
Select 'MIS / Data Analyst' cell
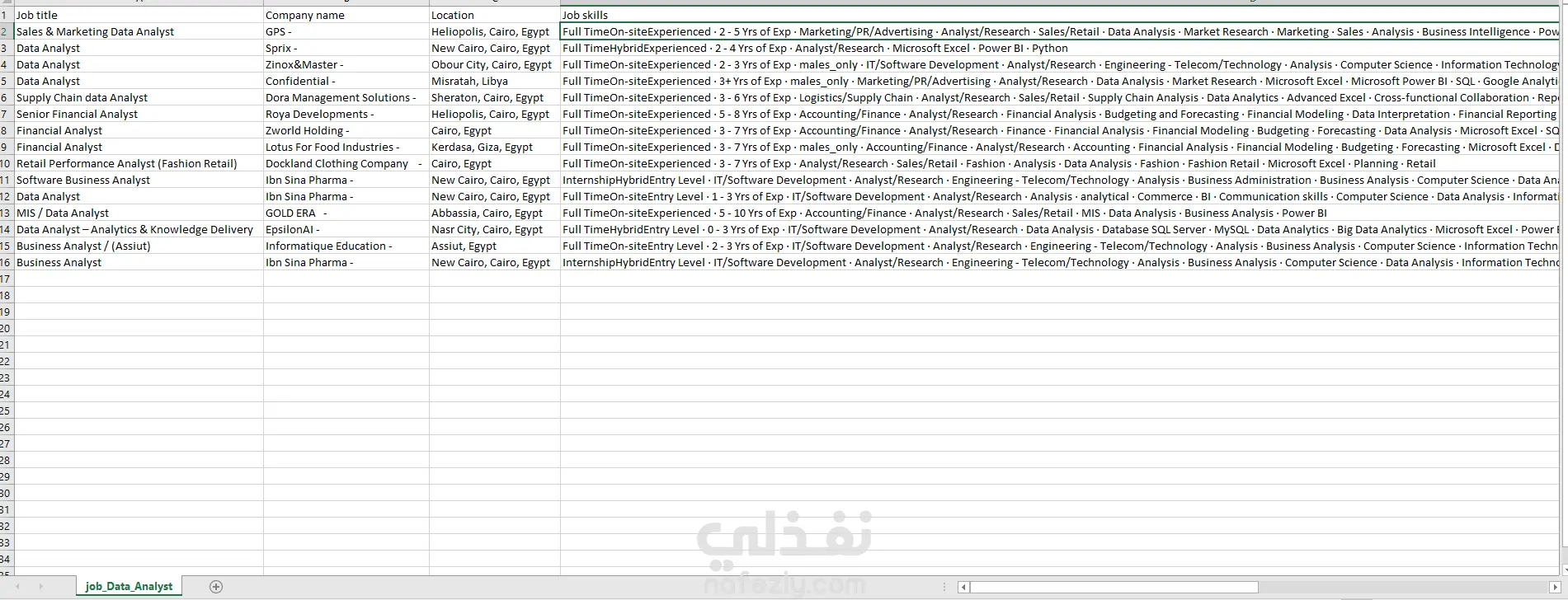139,213
